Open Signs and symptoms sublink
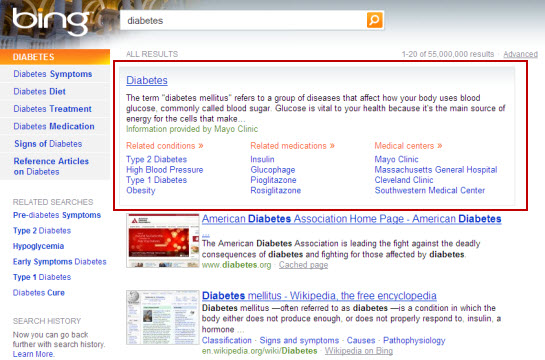545x360 pixels. coord(299,340)
